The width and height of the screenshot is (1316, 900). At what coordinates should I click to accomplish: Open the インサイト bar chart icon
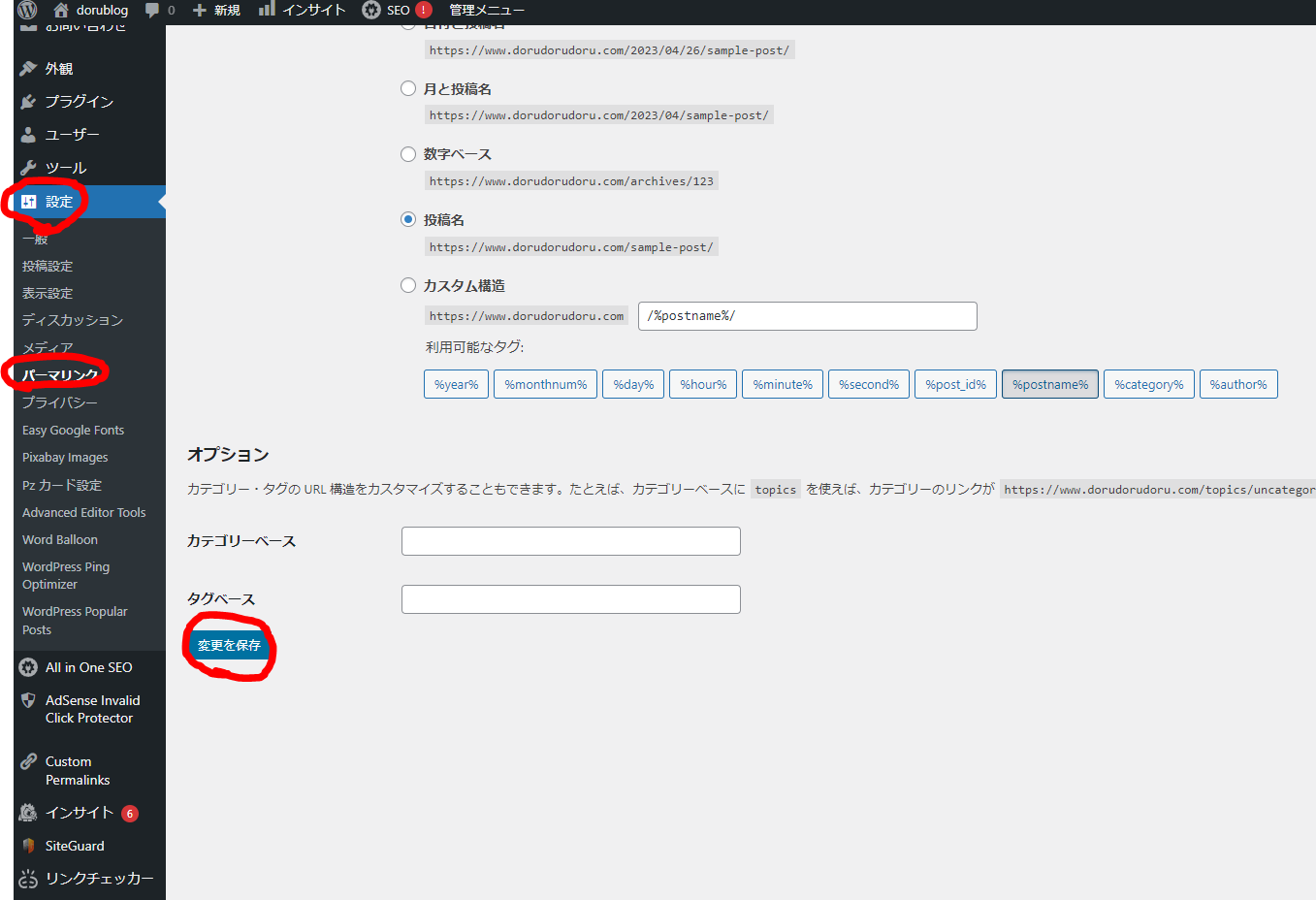tap(267, 10)
